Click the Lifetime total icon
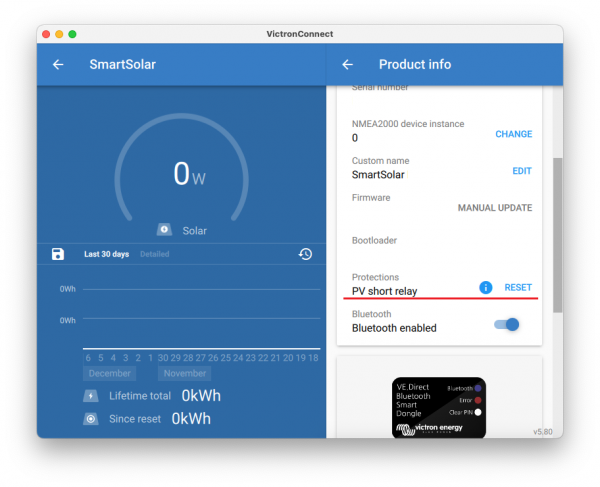 (91, 396)
